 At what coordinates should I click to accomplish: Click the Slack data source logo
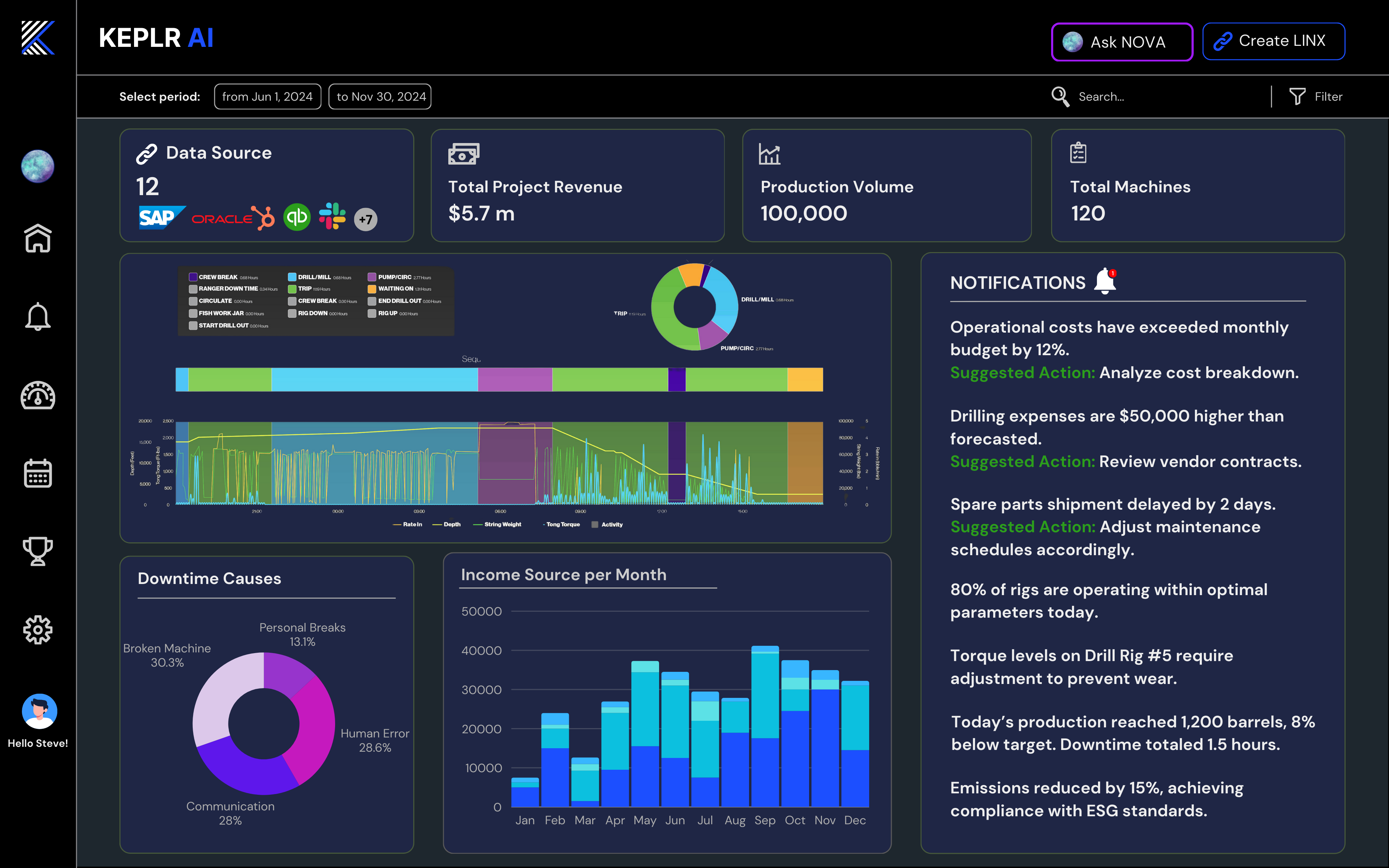pyautogui.click(x=332, y=216)
